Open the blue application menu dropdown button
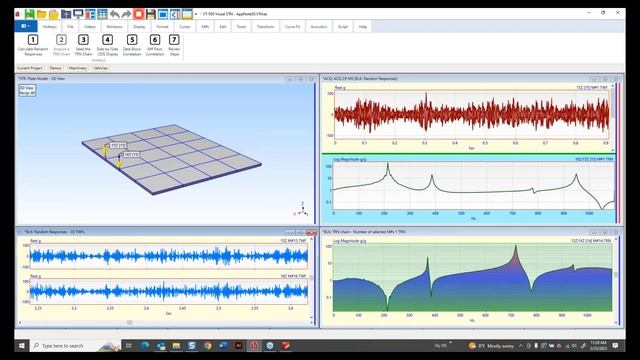640x360 pixels. [26, 26]
